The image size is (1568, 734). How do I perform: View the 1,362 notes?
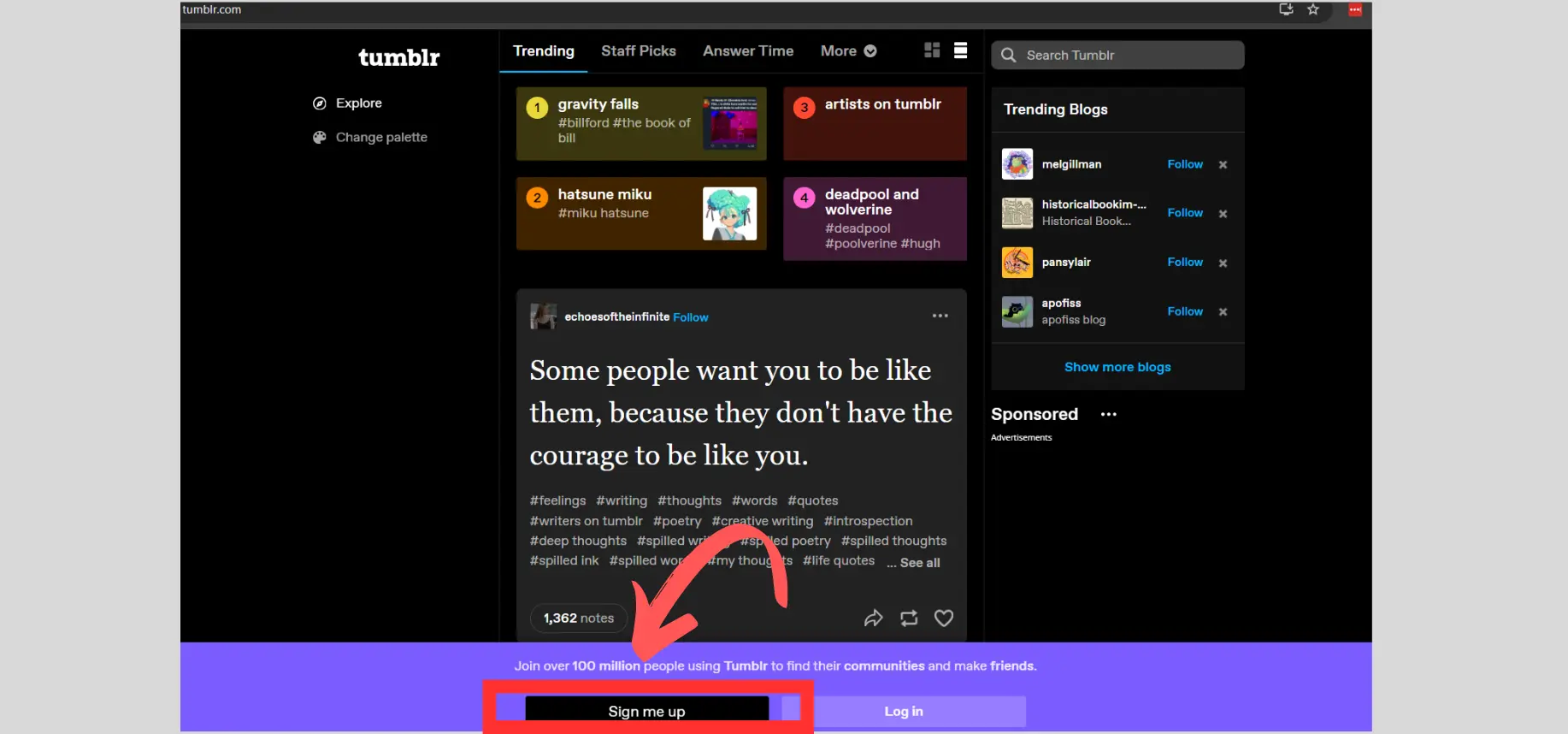[x=579, y=618]
